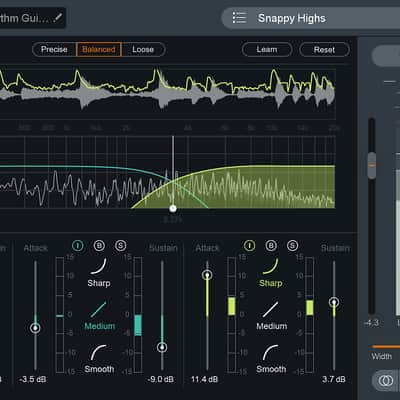
Task: Select the Balanced mode
Action: pyautogui.click(x=99, y=49)
